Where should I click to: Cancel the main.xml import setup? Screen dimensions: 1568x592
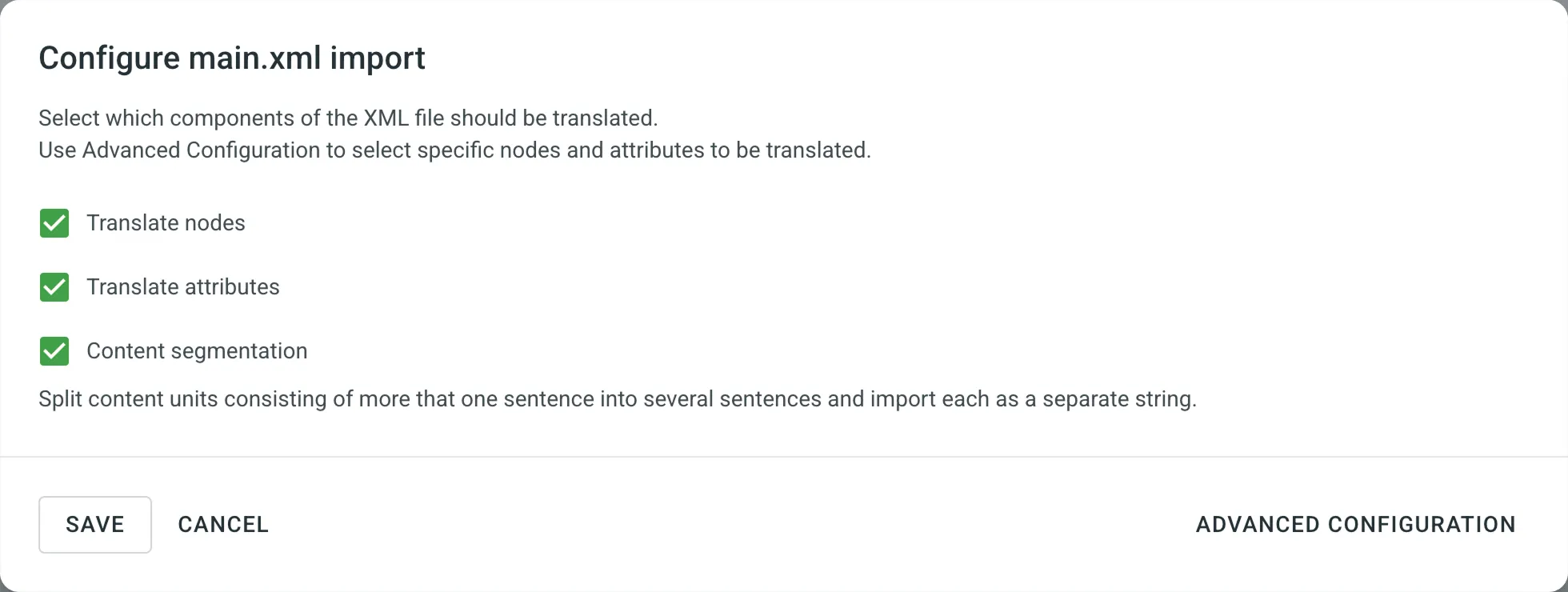tap(223, 524)
